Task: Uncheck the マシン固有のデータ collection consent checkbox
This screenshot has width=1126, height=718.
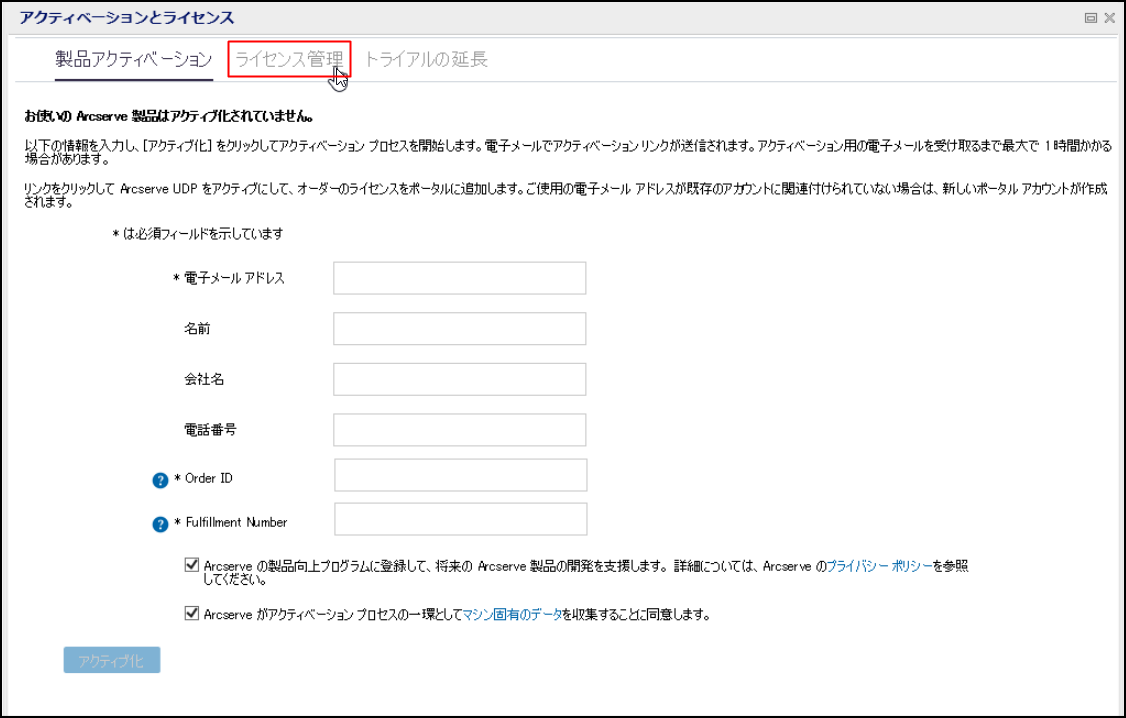Action: 192,612
